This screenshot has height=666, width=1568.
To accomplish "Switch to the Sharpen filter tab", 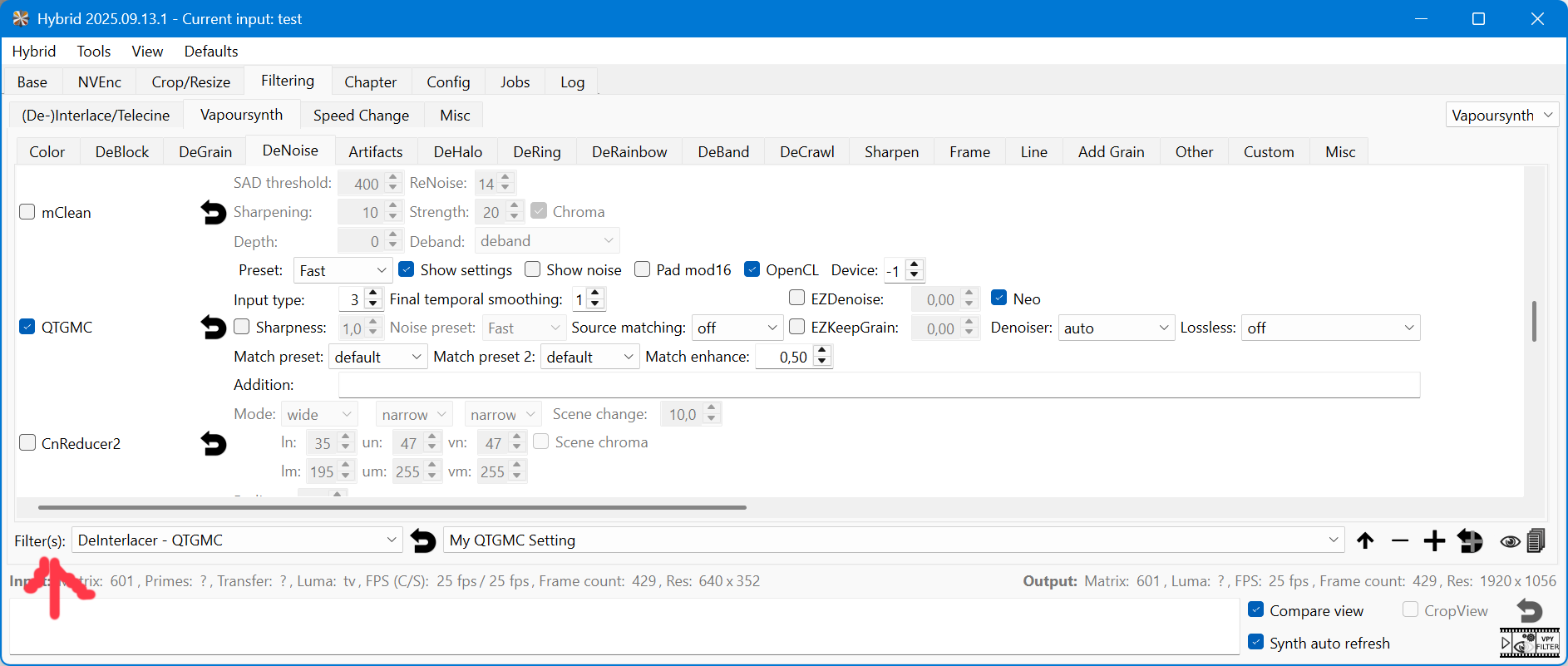I will [891, 152].
